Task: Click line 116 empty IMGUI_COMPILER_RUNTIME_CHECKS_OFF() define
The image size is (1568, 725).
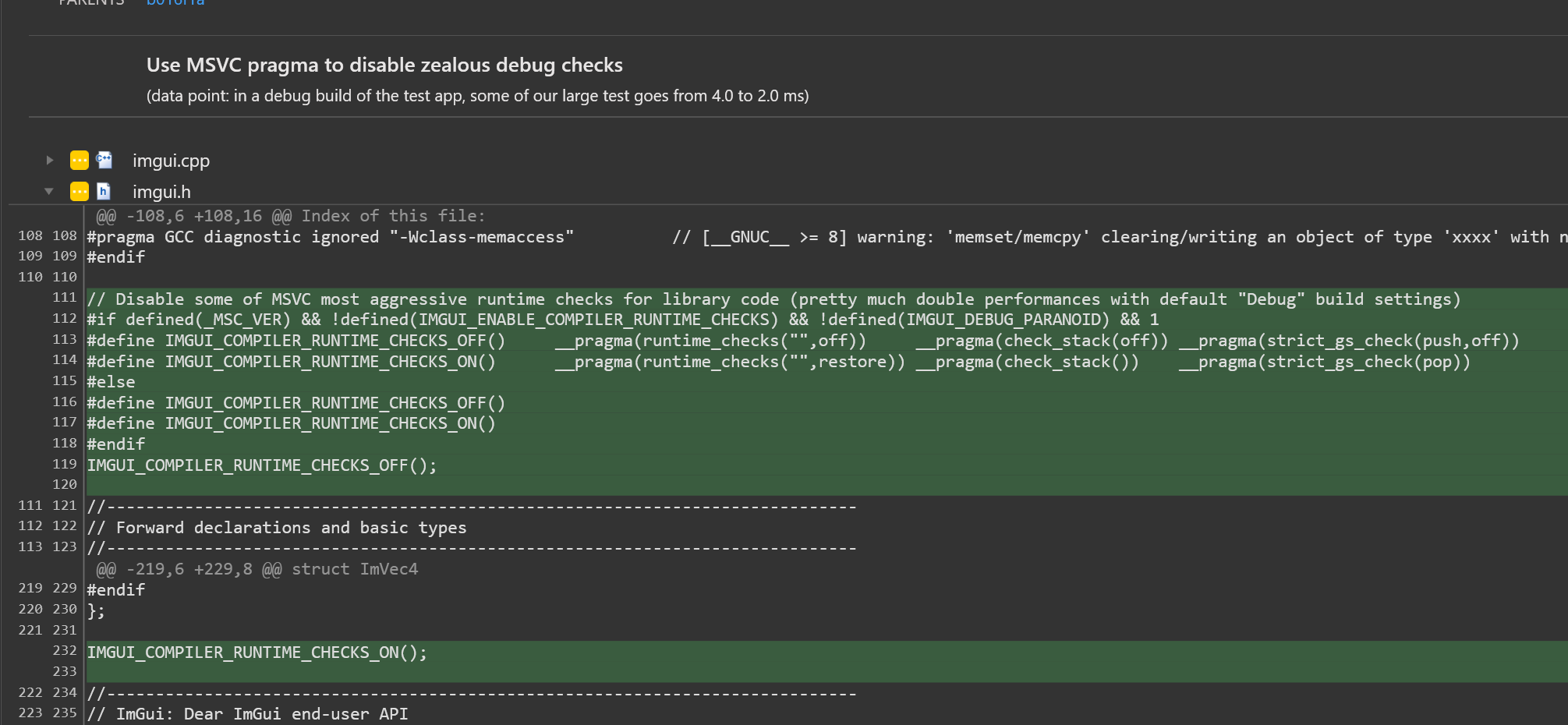Action: 296,403
